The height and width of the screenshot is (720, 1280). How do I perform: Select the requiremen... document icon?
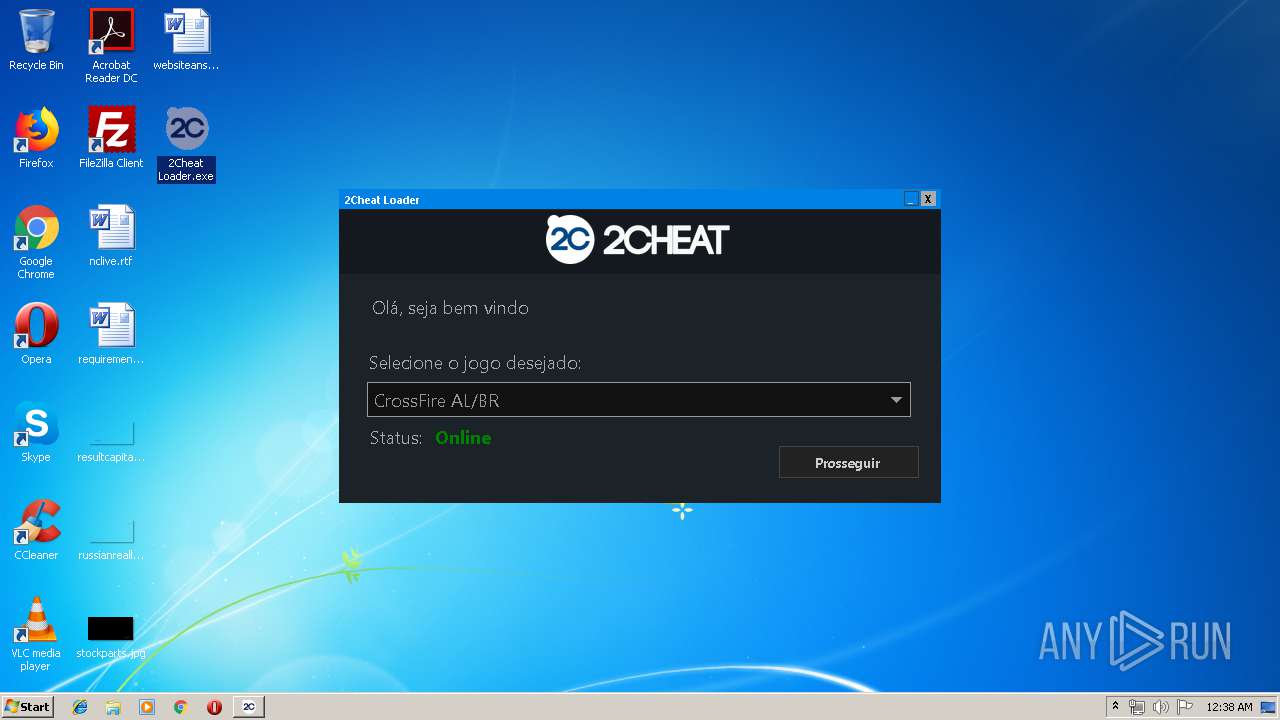pos(111,334)
